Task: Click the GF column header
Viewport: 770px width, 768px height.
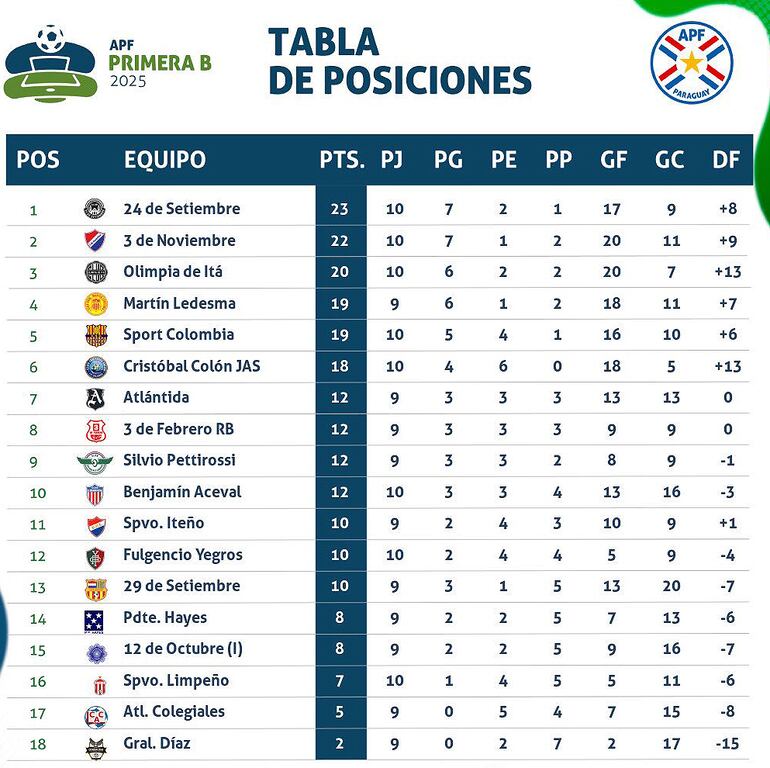Action: pyautogui.click(x=613, y=160)
